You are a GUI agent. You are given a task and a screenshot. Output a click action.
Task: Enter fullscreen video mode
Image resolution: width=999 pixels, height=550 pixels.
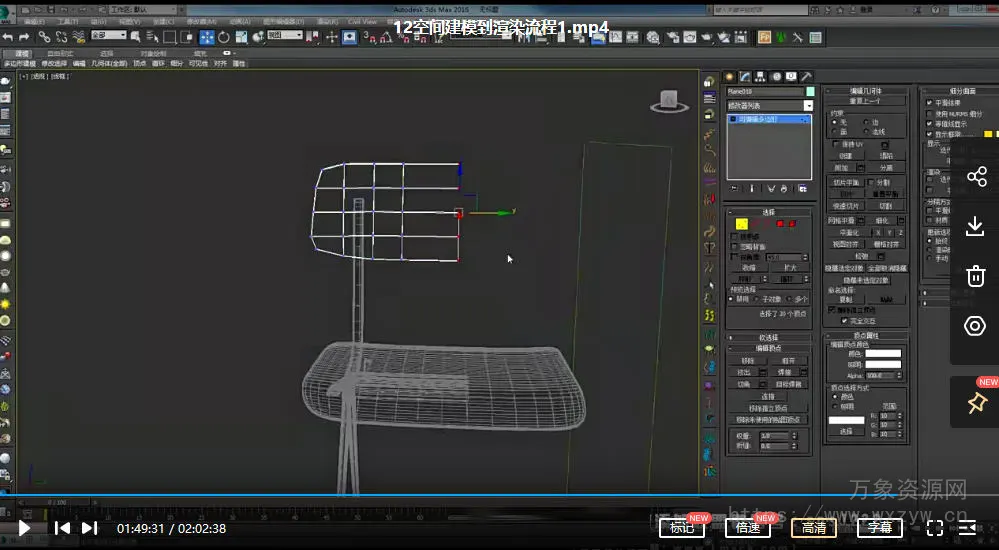click(x=934, y=528)
